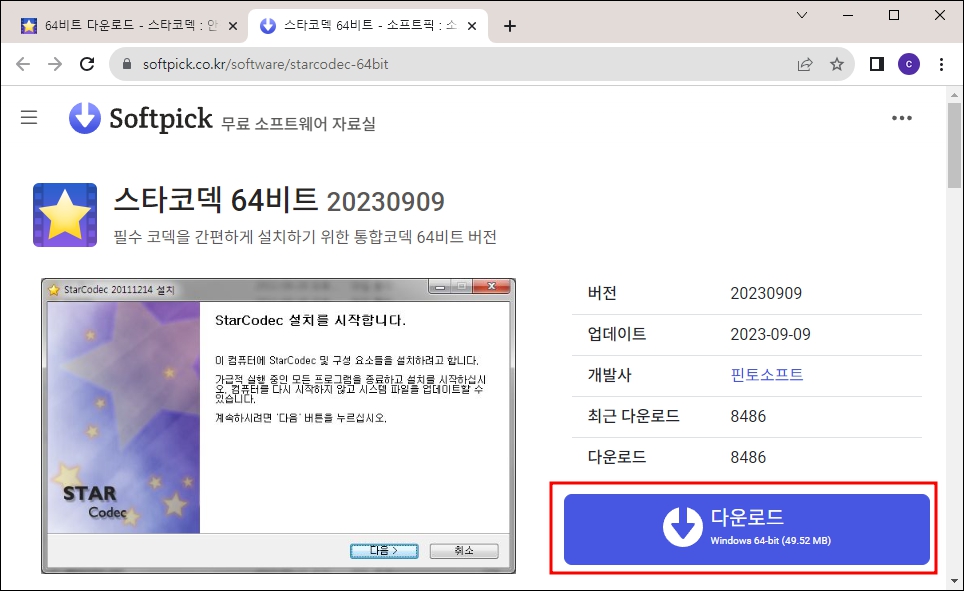
Task: Click the update date 2023-09-09
Action: pyautogui.click(x=770, y=334)
